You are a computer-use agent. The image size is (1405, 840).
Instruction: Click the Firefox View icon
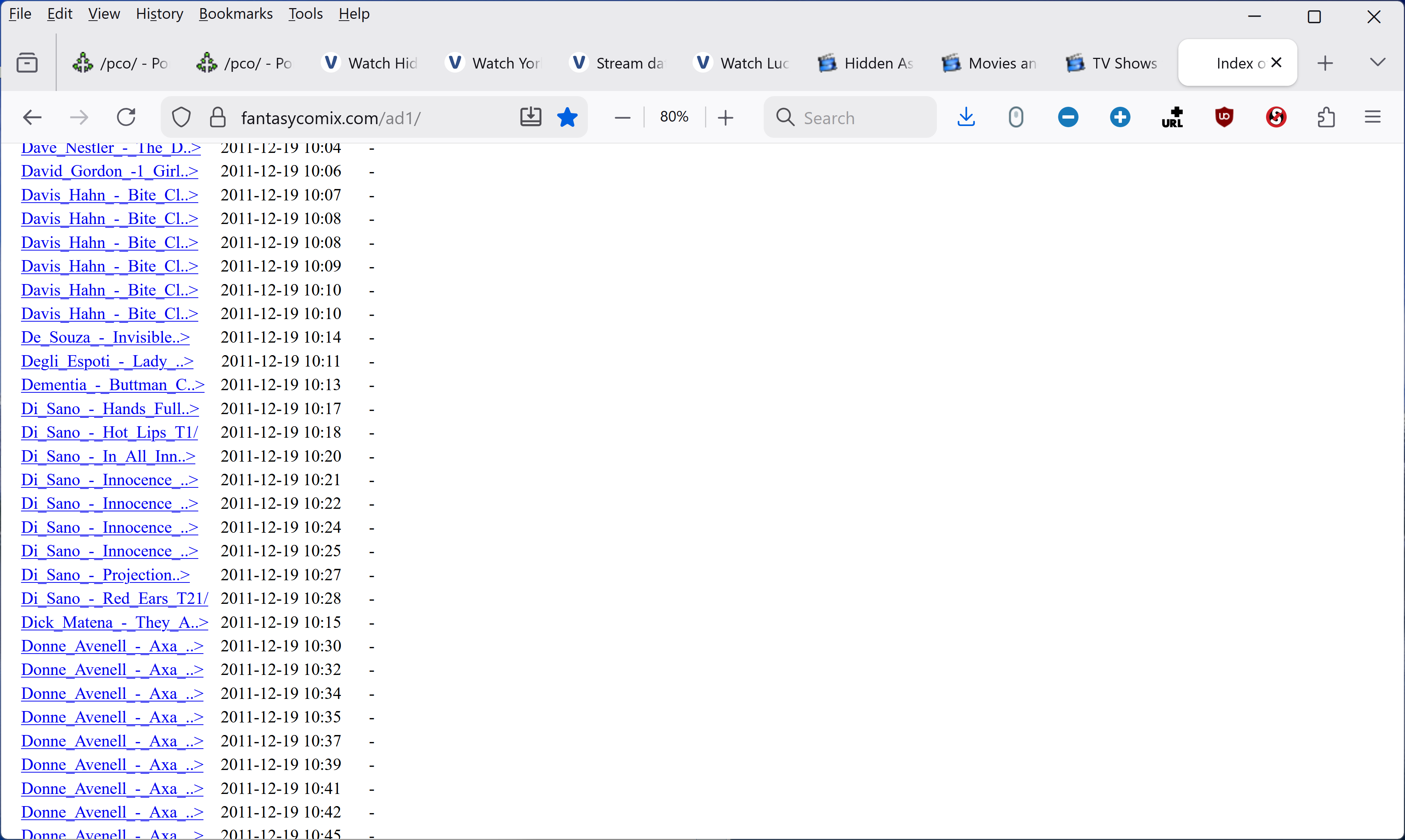tap(27, 62)
